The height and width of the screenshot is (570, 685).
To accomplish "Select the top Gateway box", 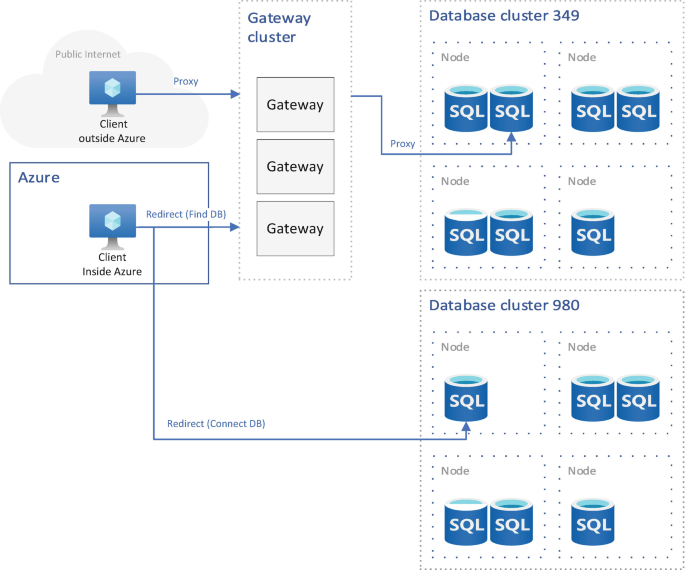I will (295, 104).
